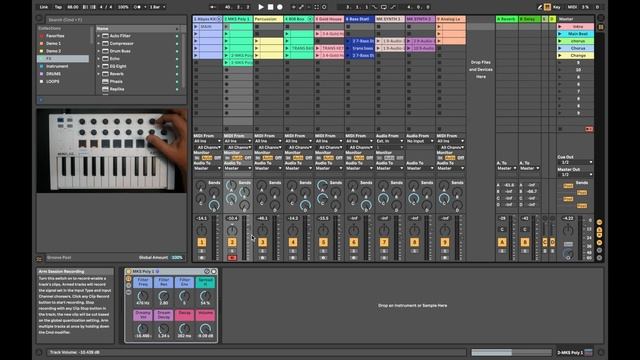Select Demo 1 collection
Image resolution: width=640 pixels, height=360 pixels.
(x=53, y=43)
